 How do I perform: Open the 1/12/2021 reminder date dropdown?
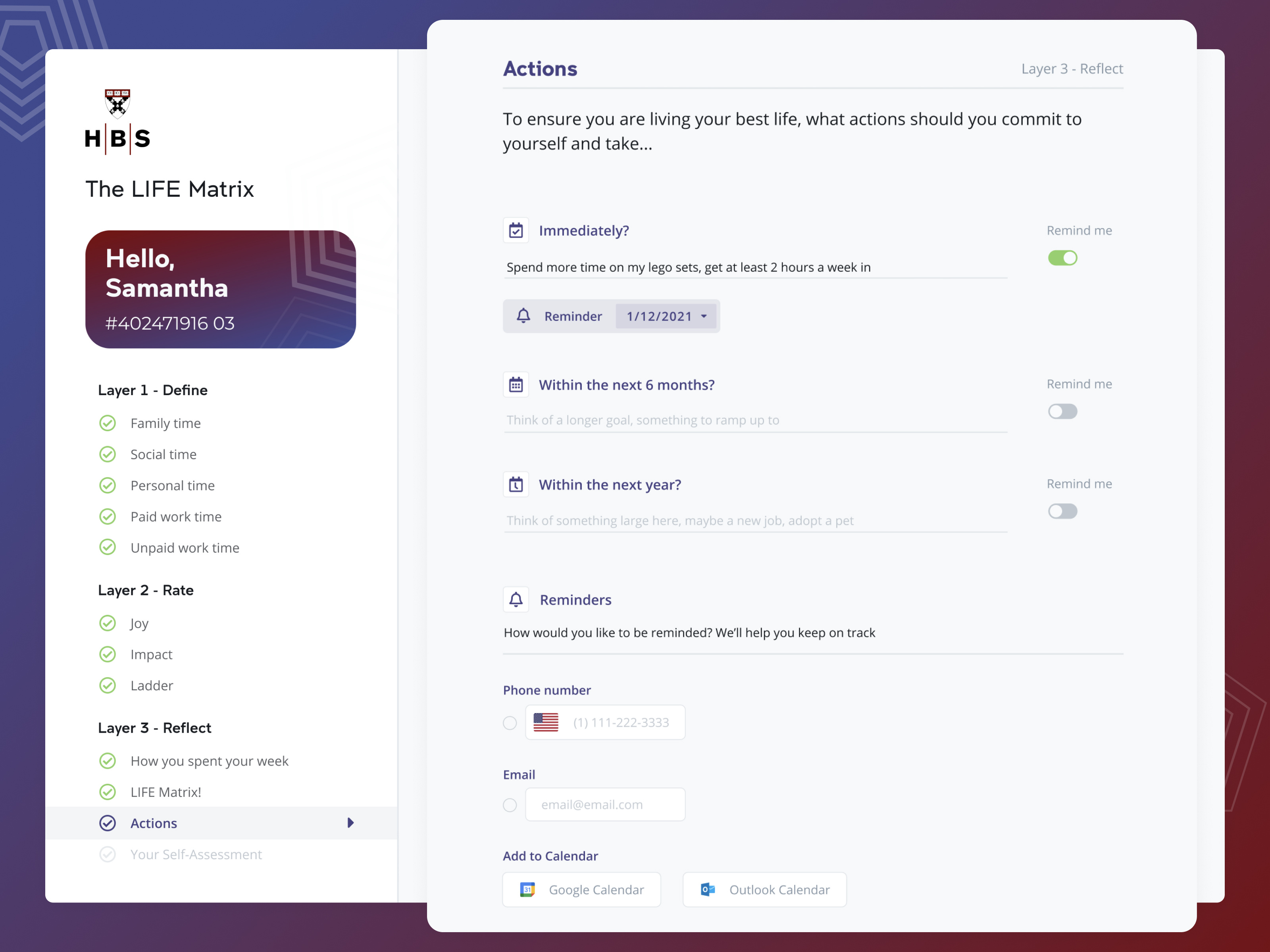666,316
